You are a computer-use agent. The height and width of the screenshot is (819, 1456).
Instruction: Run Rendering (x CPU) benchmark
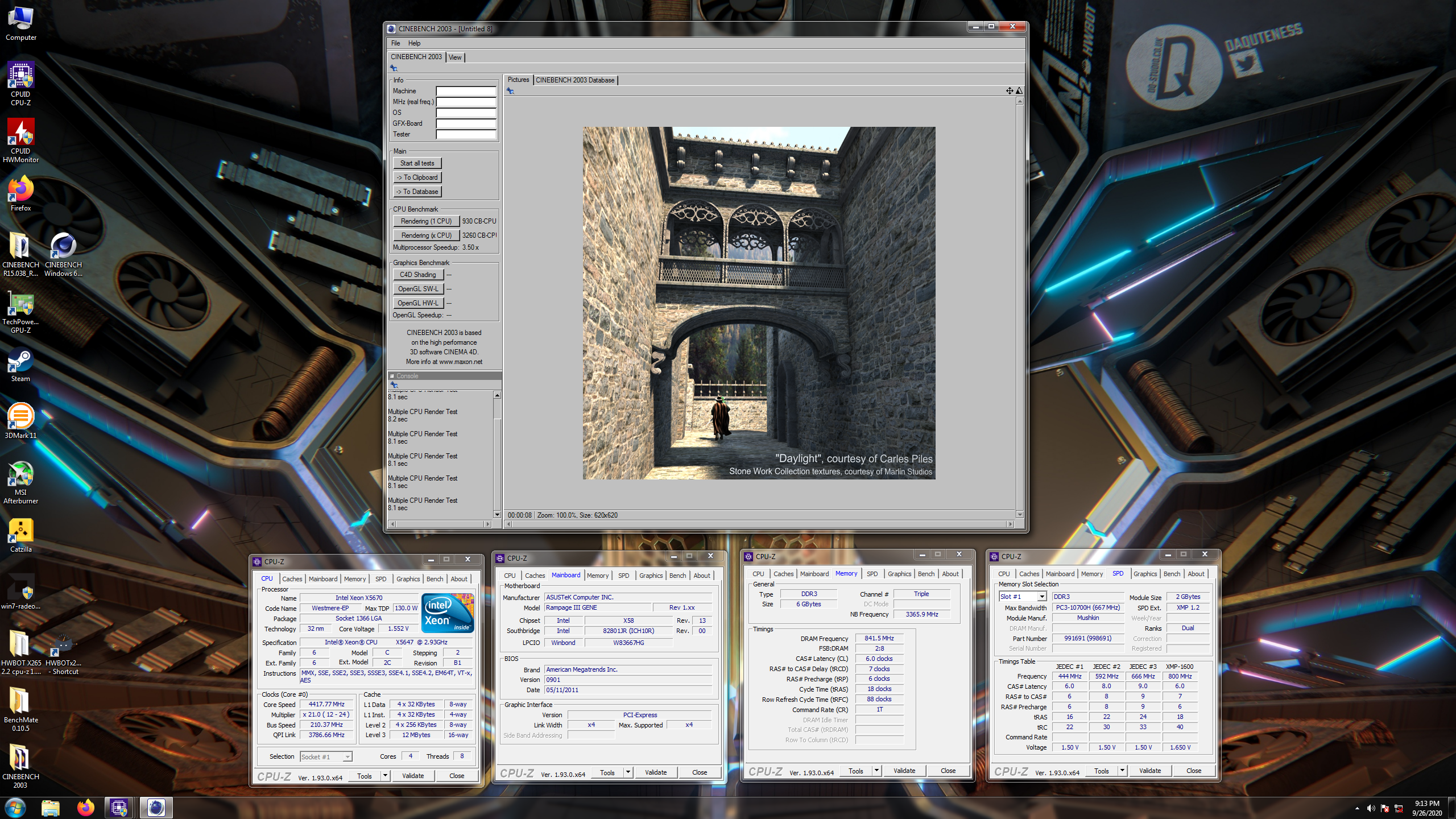pos(426,235)
